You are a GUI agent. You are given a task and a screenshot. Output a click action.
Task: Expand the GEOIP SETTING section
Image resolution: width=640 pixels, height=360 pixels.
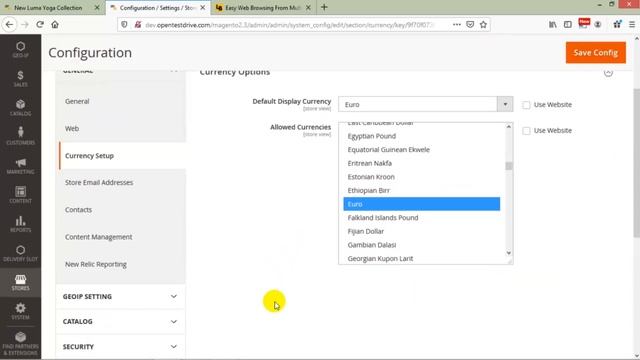(x=120, y=296)
